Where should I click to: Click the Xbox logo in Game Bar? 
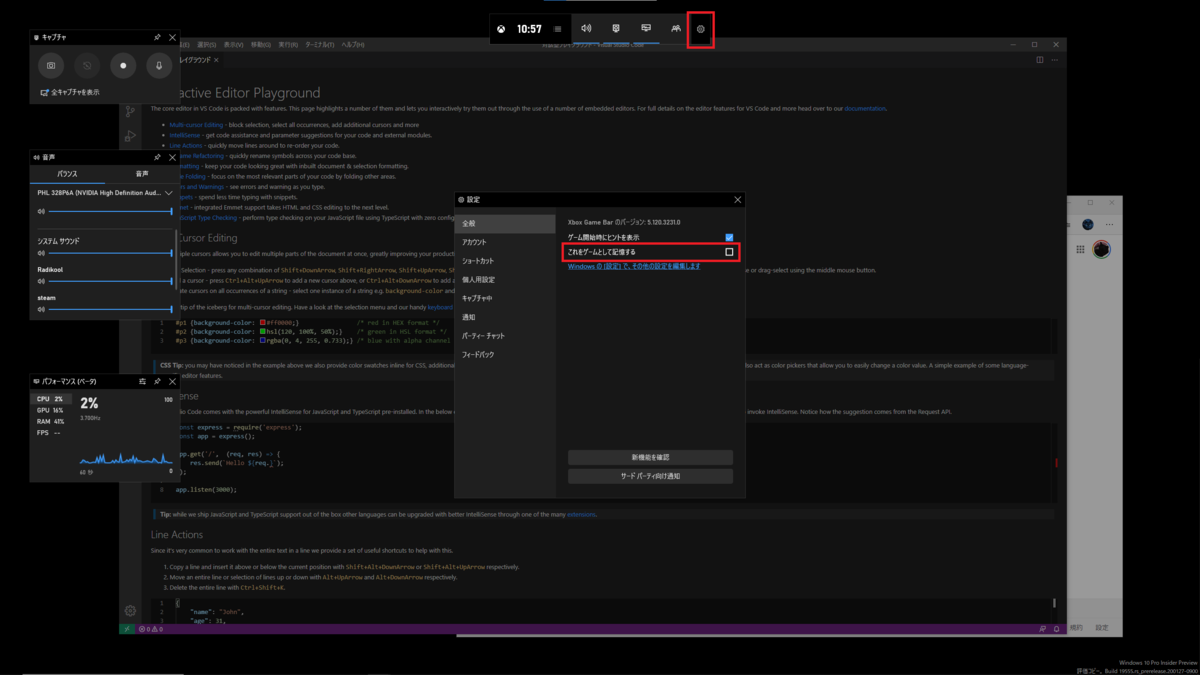point(501,29)
